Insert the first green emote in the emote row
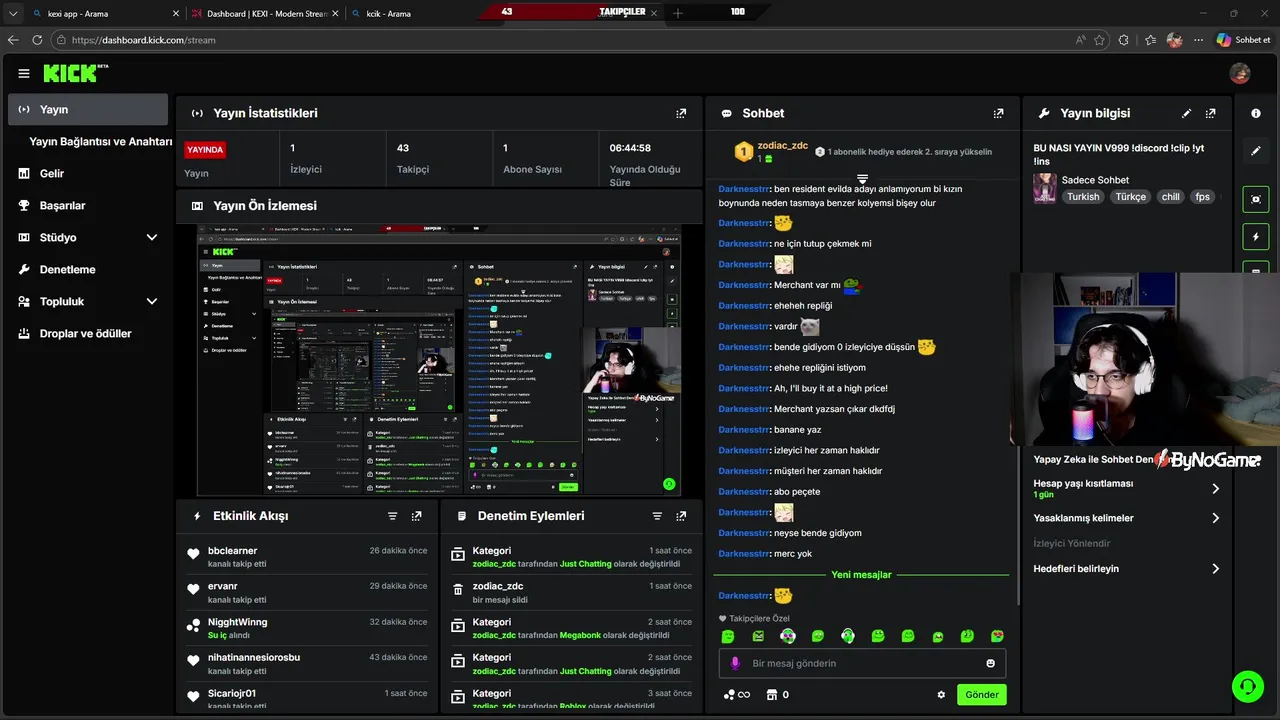The width and height of the screenshot is (1280, 720). (x=728, y=636)
